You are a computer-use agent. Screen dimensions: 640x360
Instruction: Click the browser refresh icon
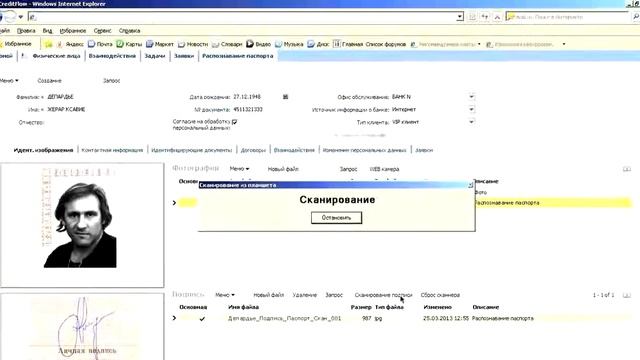484,17
